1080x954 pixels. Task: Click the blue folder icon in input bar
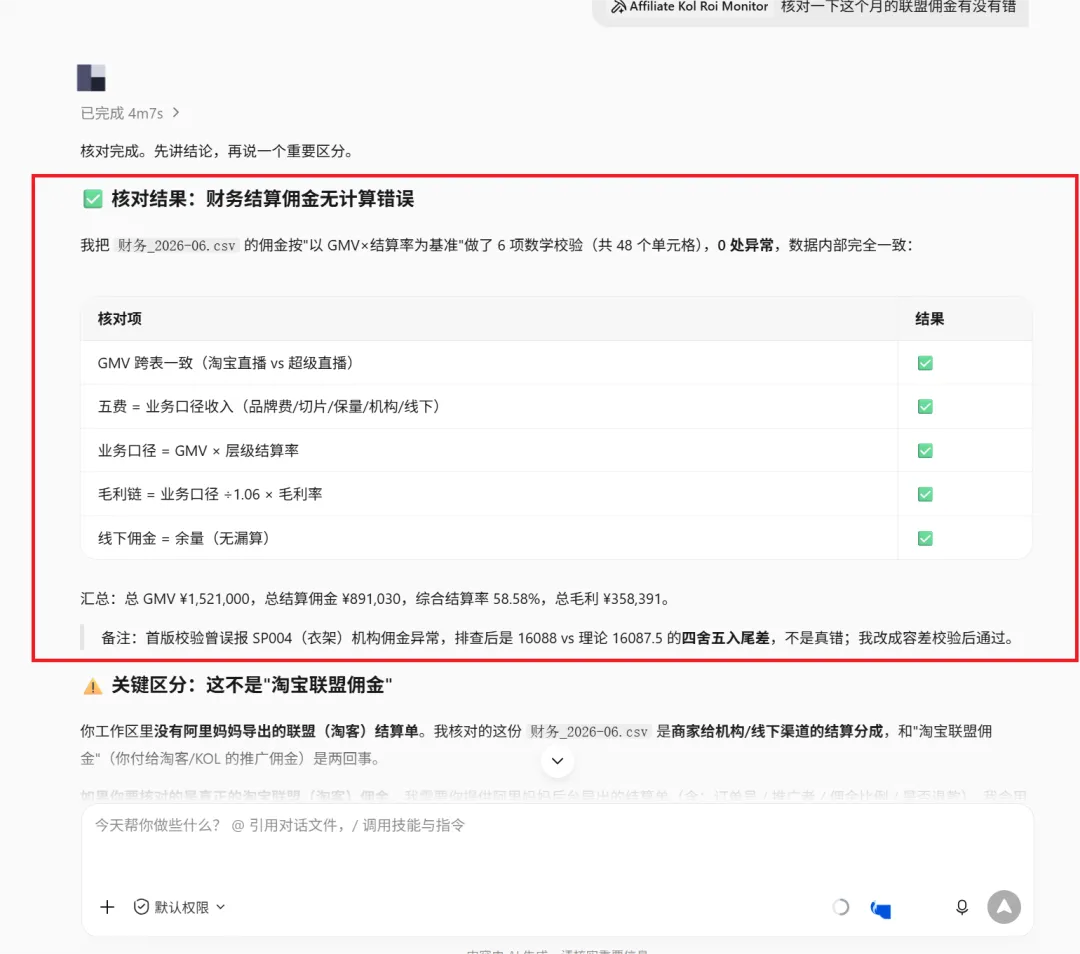click(x=881, y=909)
